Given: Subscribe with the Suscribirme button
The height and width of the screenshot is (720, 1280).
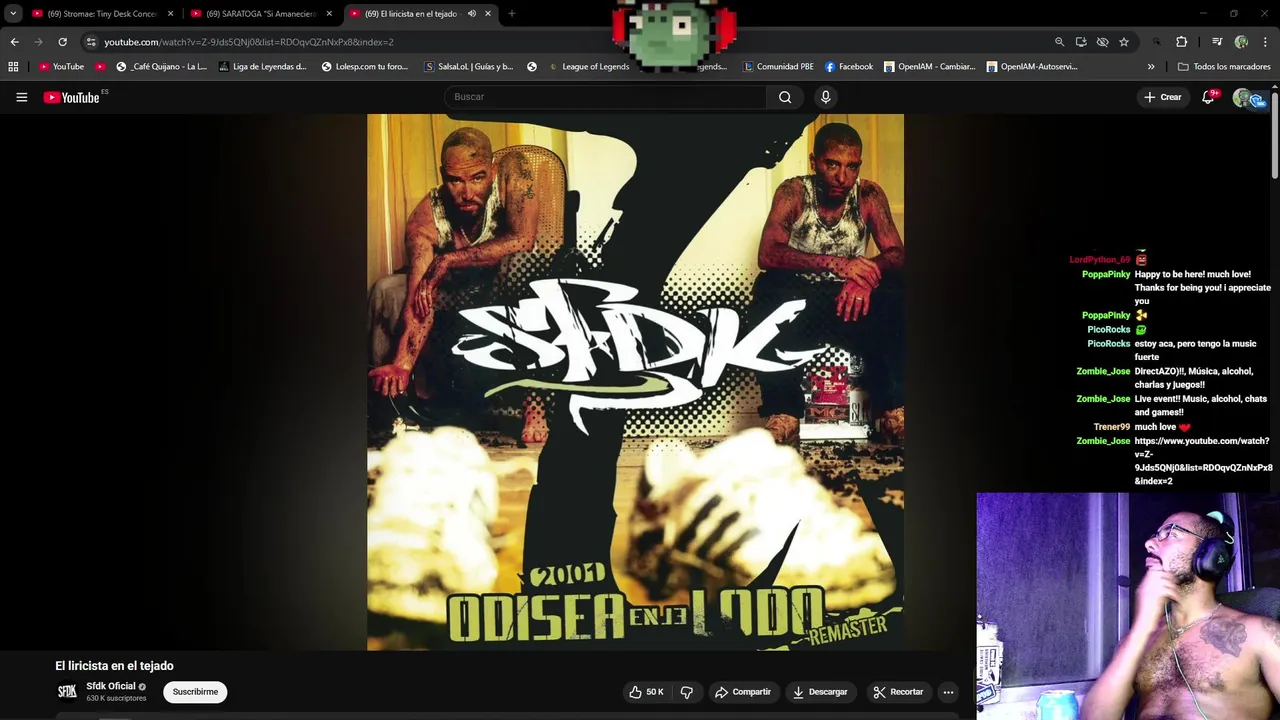Looking at the screenshot, I should click(x=195, y=692).
